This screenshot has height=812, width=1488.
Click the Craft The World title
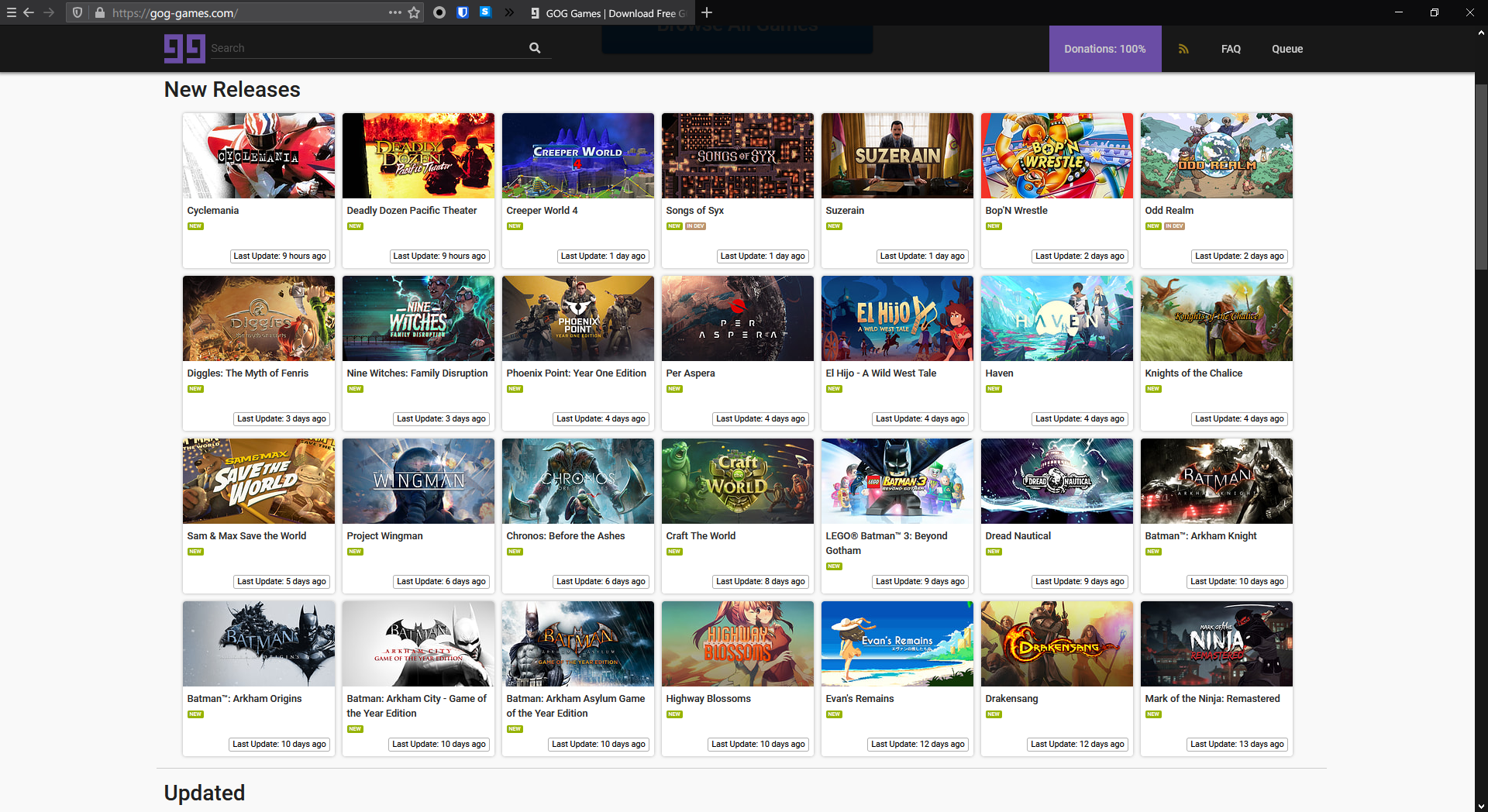pos(701,536)
